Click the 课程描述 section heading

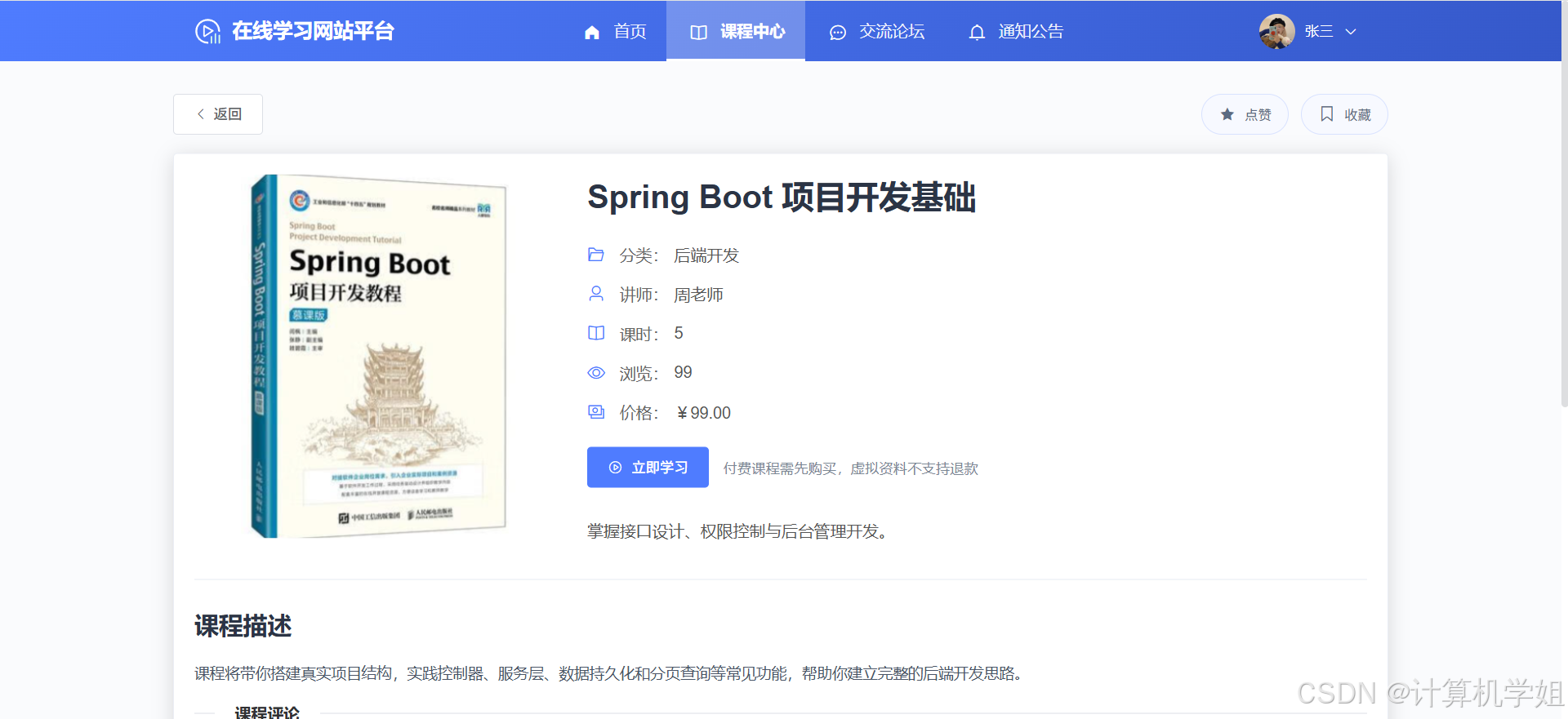click(243, 626)
